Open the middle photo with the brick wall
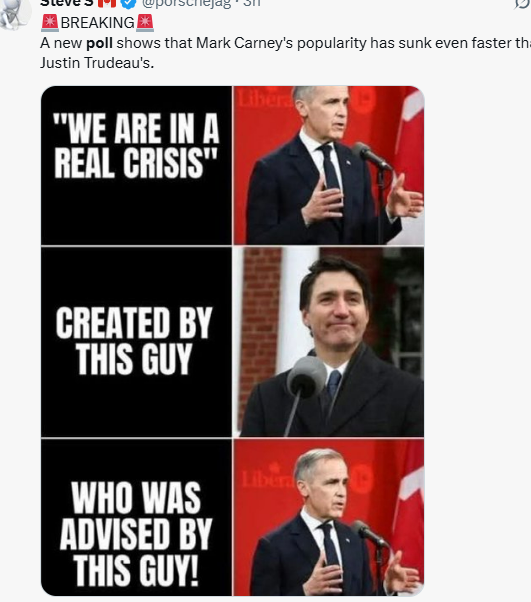 pos(329,342)
